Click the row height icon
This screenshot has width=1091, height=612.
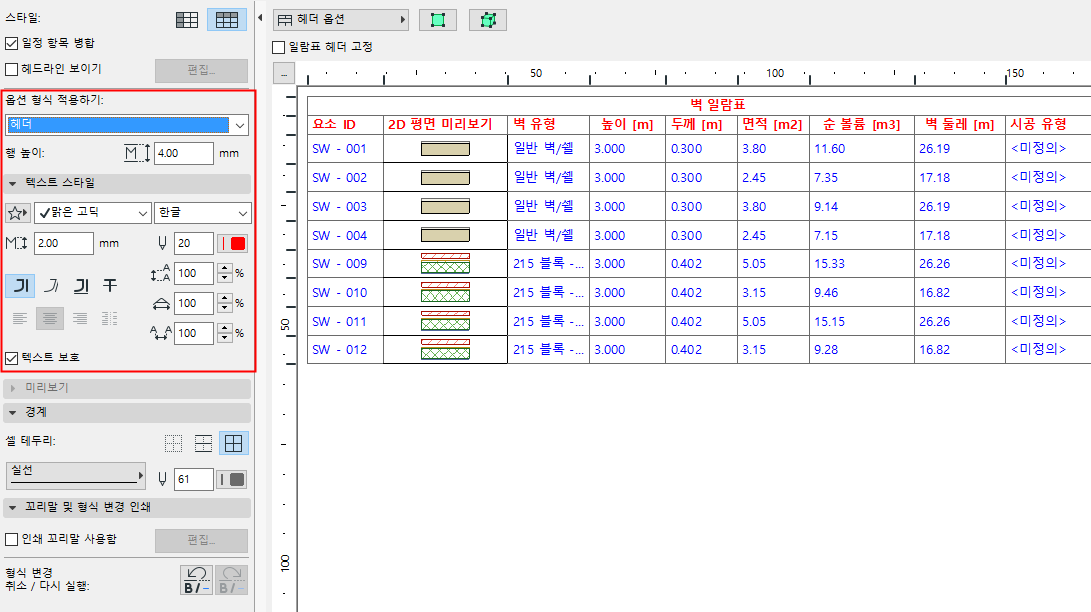137,153
